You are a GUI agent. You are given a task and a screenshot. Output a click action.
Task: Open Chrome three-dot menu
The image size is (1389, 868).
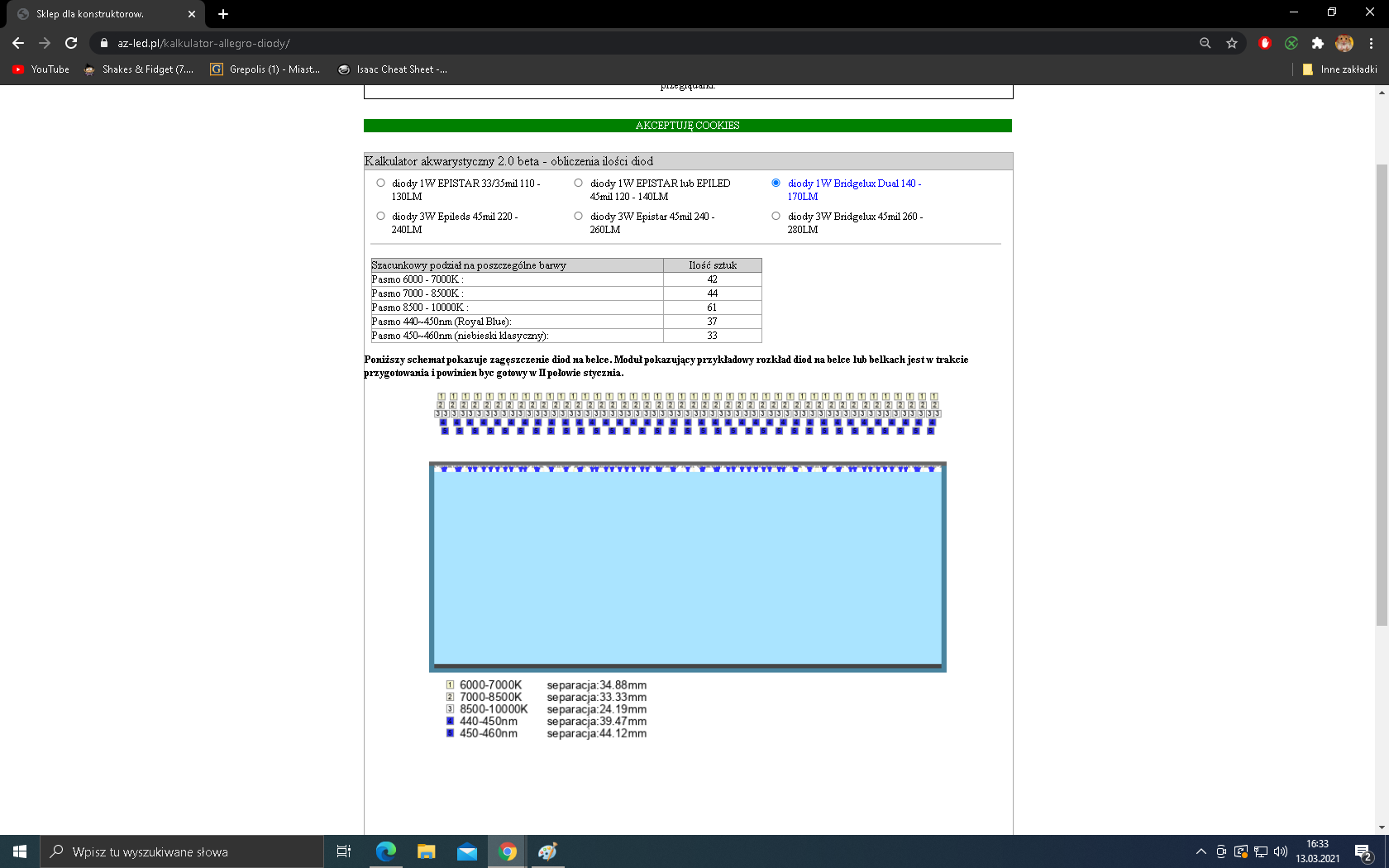coord(1371,43)
